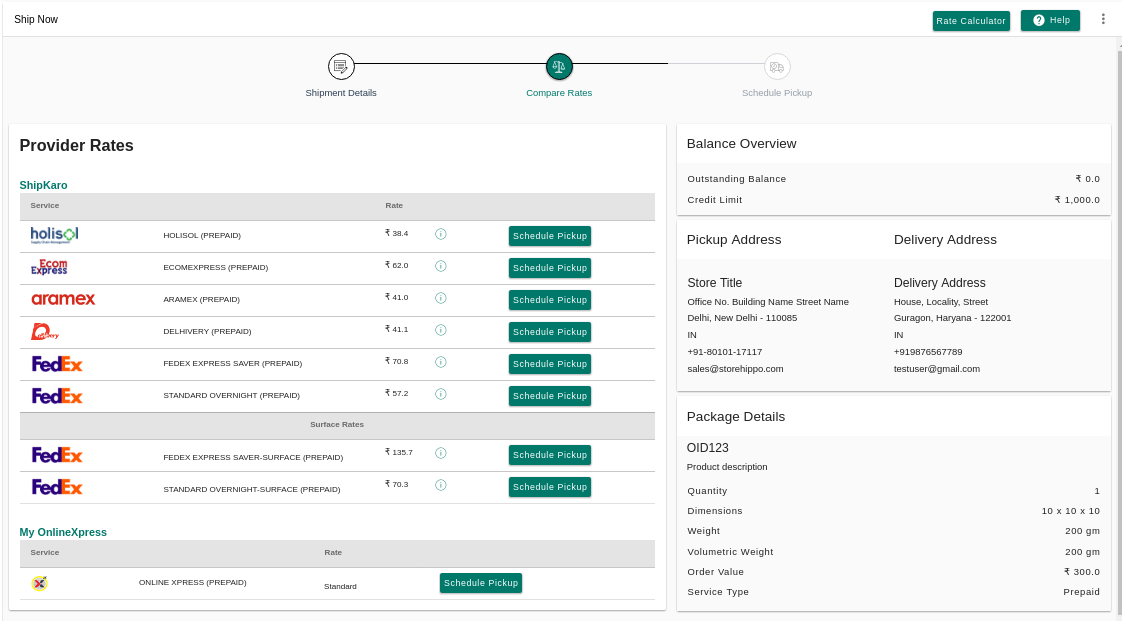Click the Holisol rate info icon
Image resolution: width=1122 pixels, height=621 pixels.
(441, 234)
